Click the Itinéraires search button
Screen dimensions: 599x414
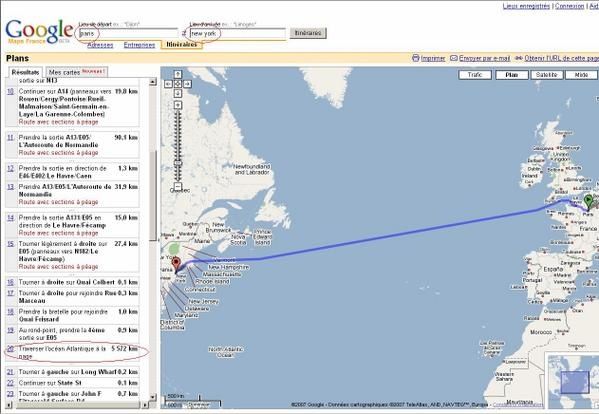coord(308,33)
